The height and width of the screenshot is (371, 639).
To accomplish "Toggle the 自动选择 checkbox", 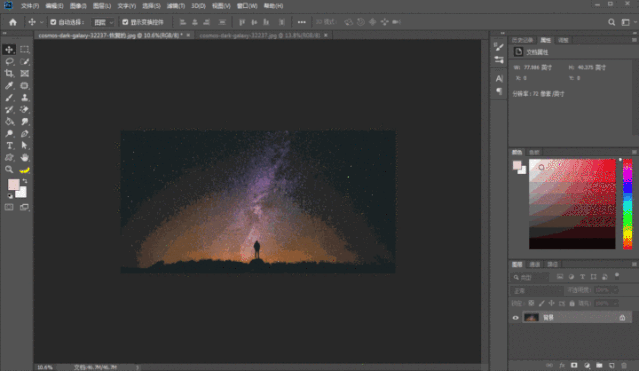I will pyautogui.click(x=53, y=22).
